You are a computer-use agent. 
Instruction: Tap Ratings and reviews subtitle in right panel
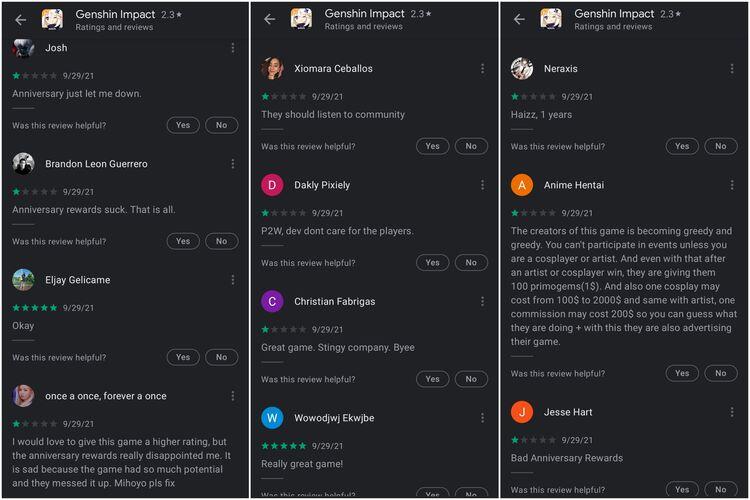pos(613,27)
